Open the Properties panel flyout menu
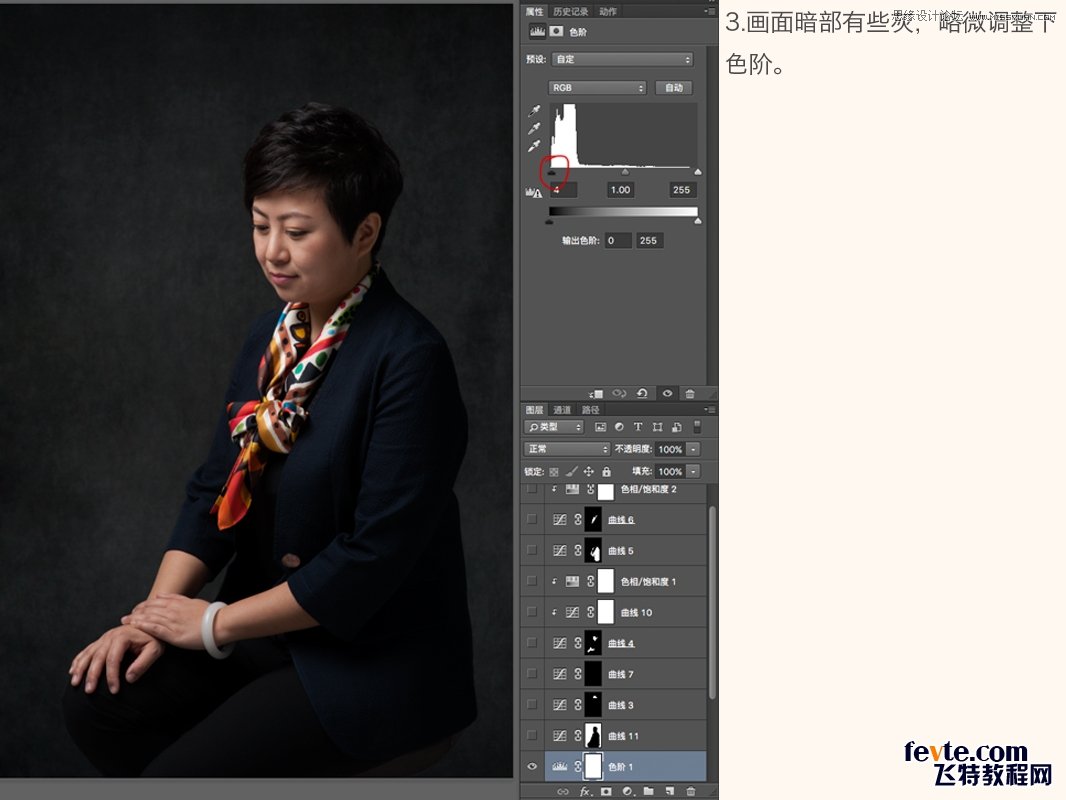 click(x=710, y=12)
